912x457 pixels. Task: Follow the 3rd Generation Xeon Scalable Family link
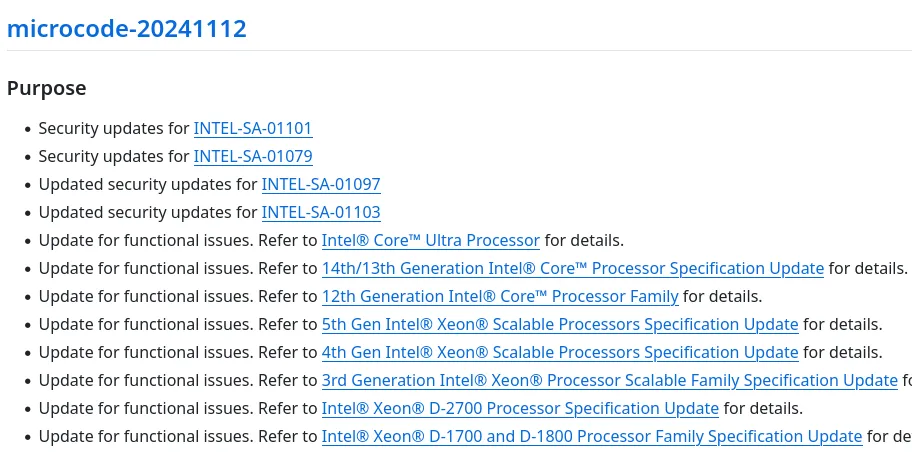609,380
